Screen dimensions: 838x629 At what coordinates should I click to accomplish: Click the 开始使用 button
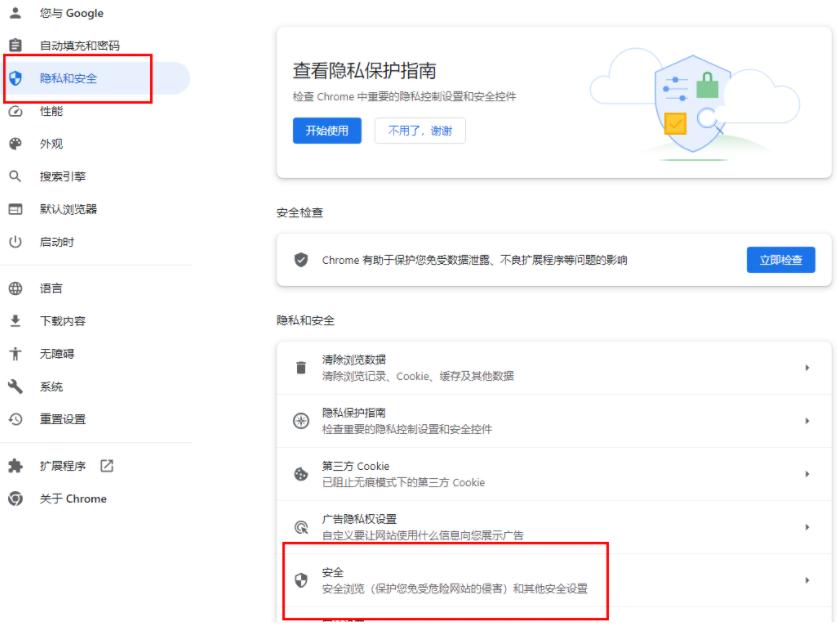point(327,131)
